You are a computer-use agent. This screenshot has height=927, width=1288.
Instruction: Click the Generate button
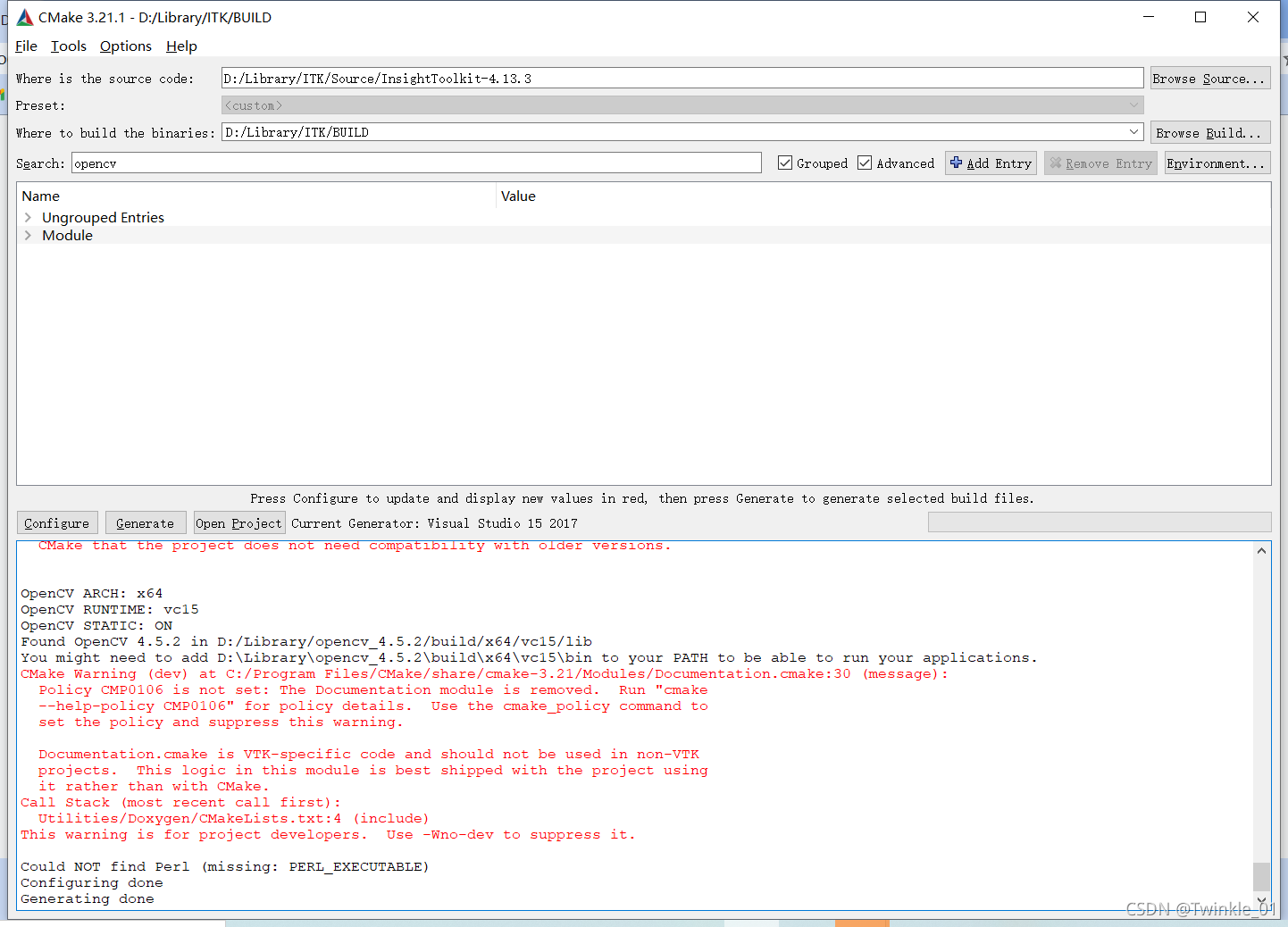click(x=146, y=523)
